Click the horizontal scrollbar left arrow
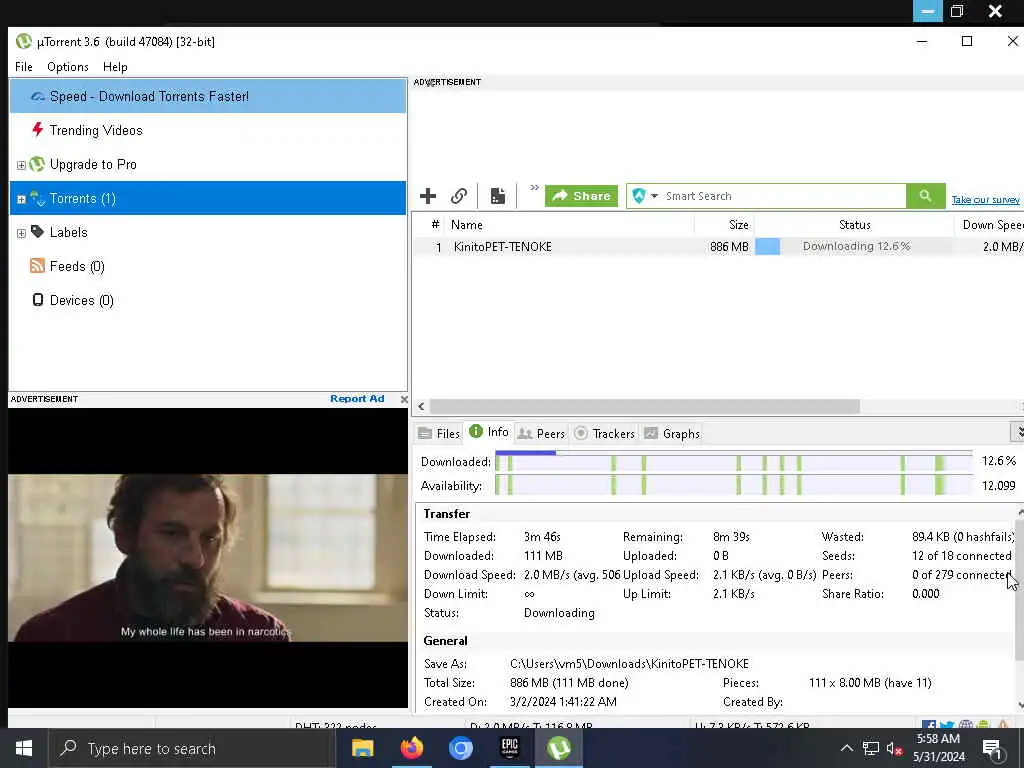The image size is (1024, 768). point(421,407)
